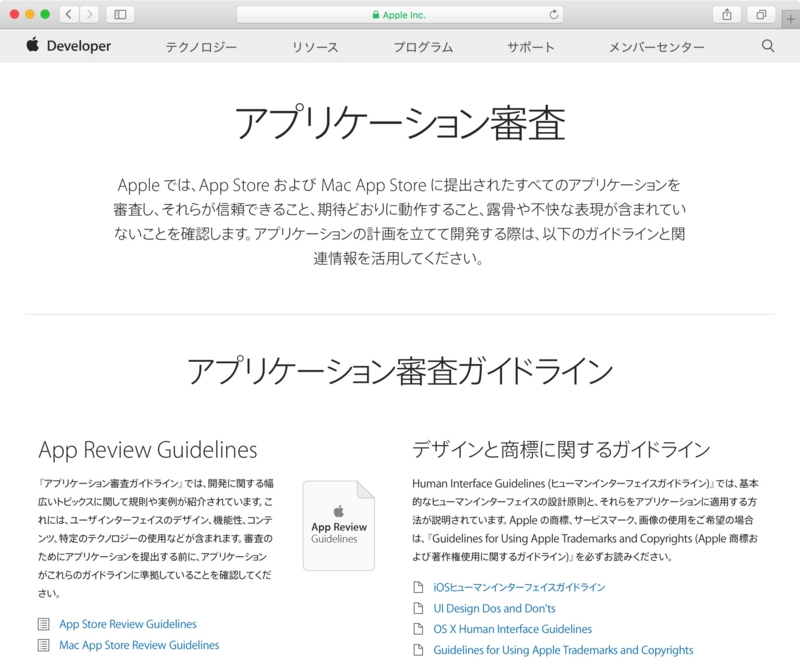Open the テクノロジー menu

coord(201,47)
